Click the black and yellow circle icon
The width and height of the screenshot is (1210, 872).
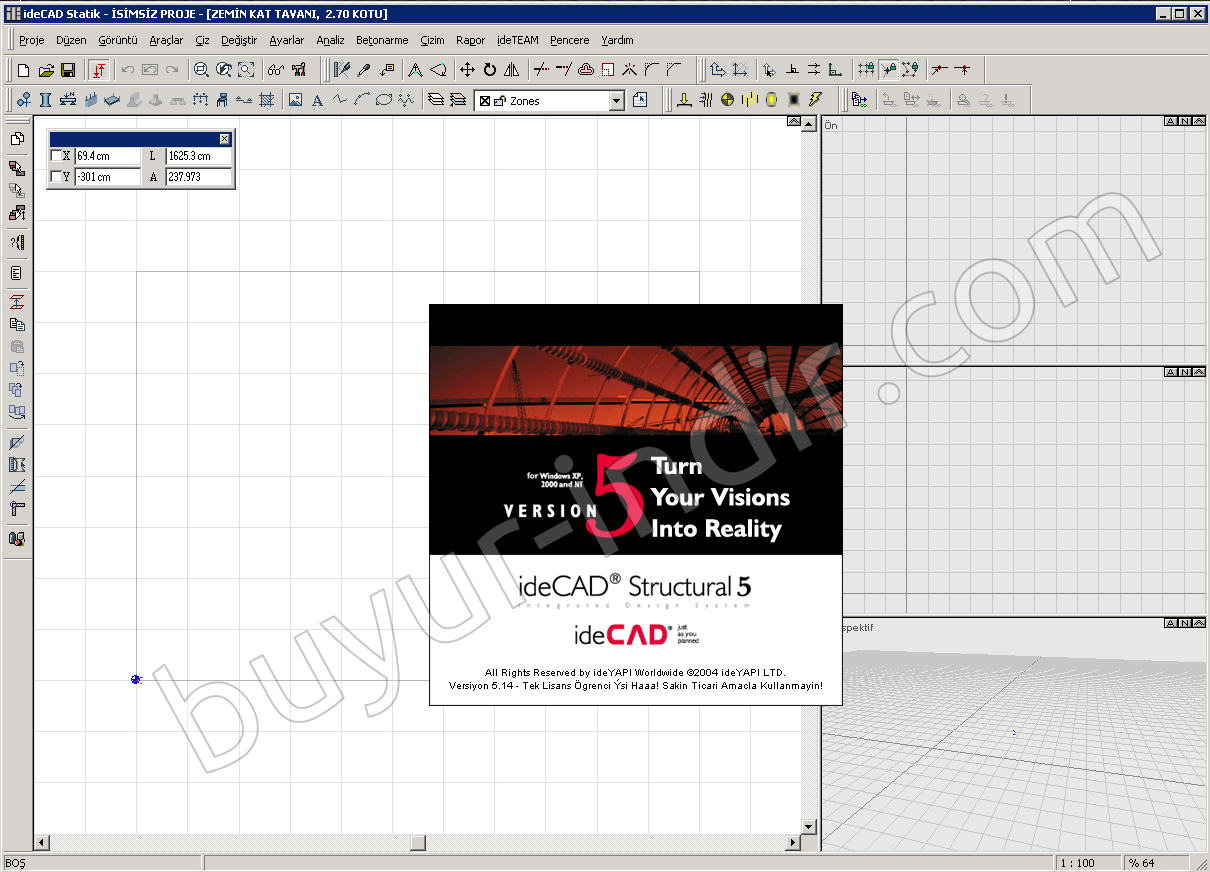728,100
